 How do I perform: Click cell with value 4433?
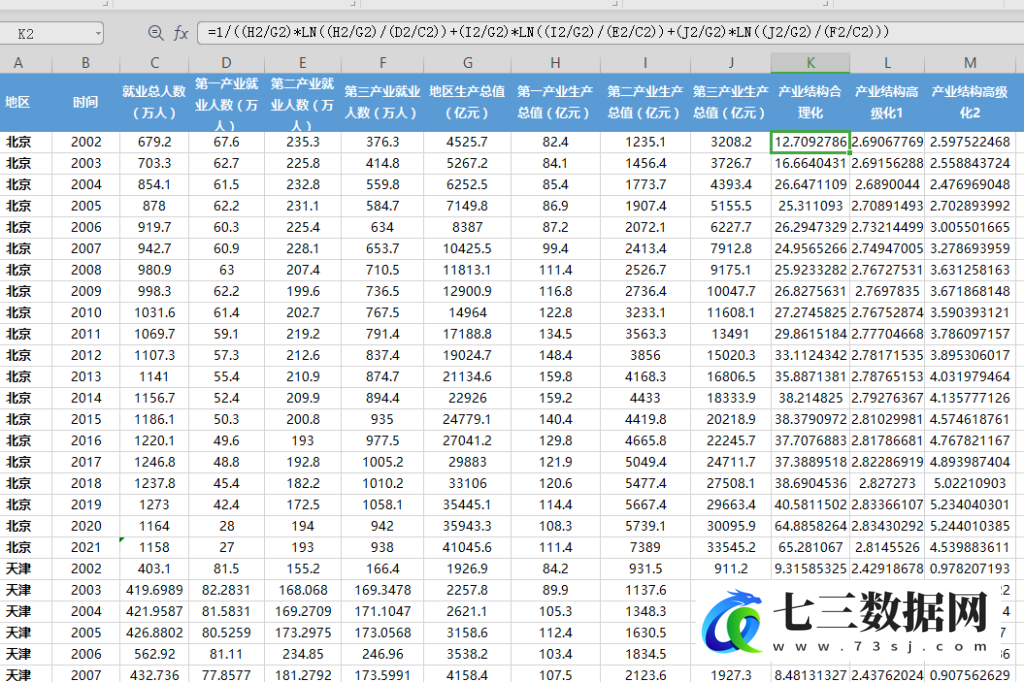(645, 398)
